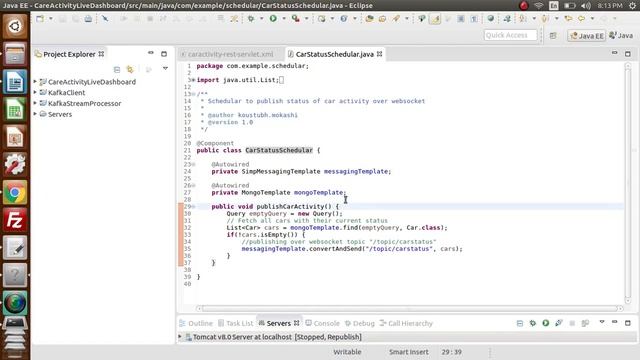Open Google Chrome from Ubuntu launcher
This screenshot has width=640, height=360.
click(15, 193)
